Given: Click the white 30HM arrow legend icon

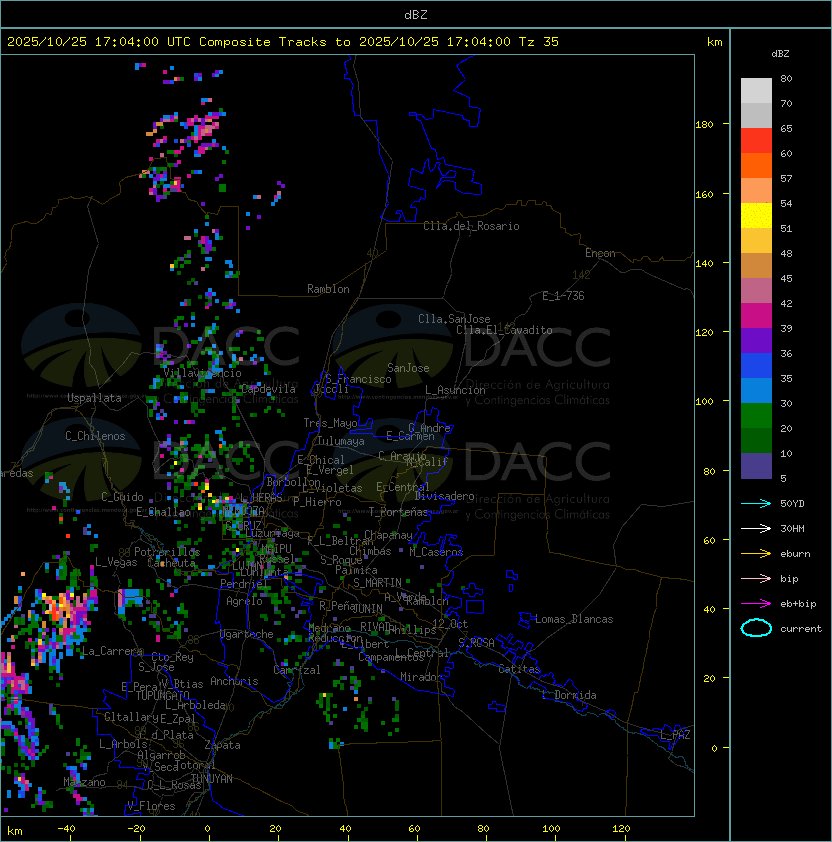Looking at the screenshot, I should pos(756,528).
